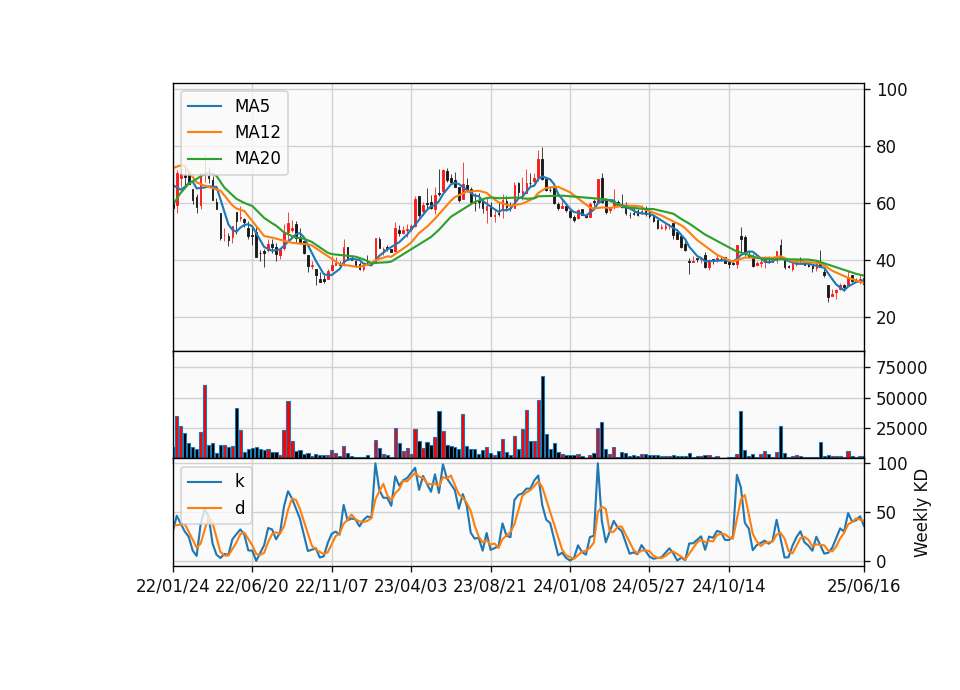Click the 23/04/03 date label
960x690 pixels.
[411, 586]
